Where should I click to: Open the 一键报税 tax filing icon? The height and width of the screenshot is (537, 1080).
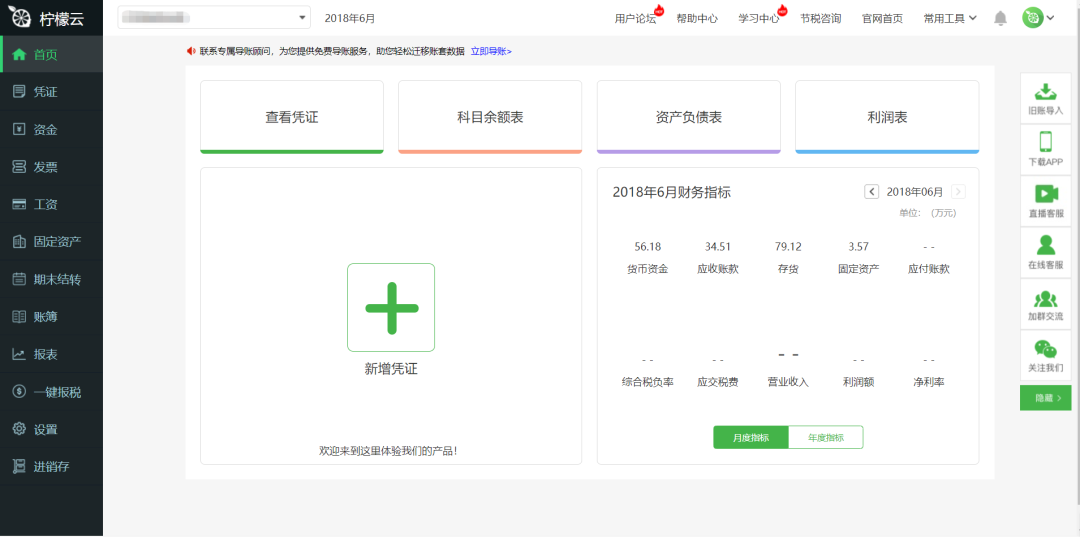click(19, 392)
